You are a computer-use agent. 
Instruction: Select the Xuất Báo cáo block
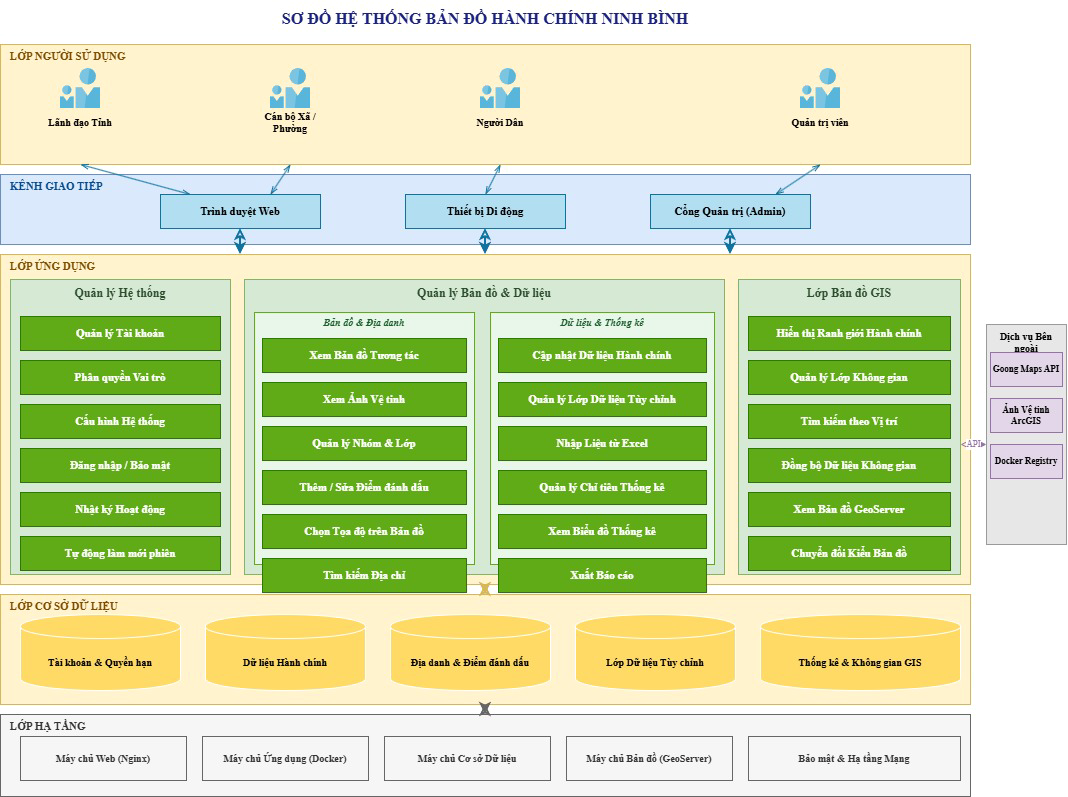click(x=602, y=576)
